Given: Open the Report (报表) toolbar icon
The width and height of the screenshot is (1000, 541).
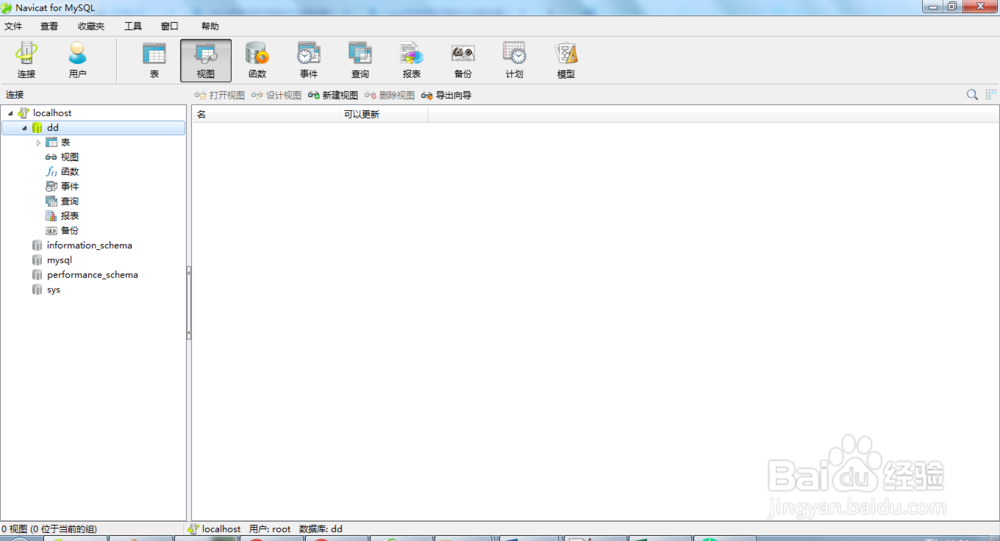Looking at the screenshot, I should (411, 60).
